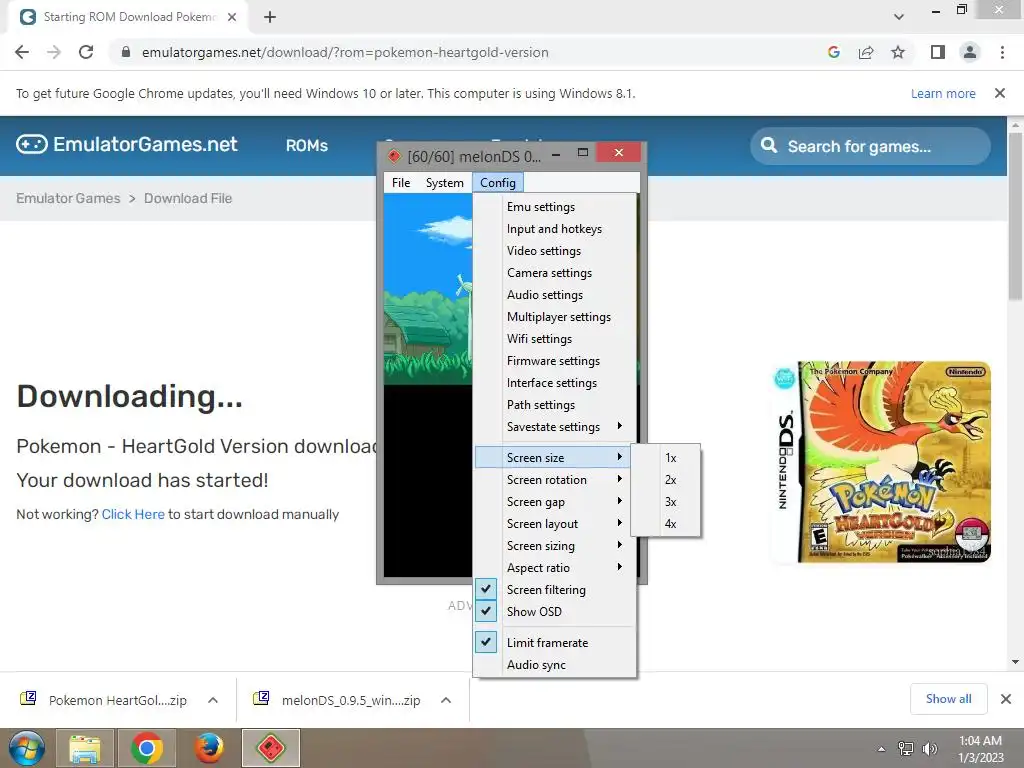Screen dimensions: 1024x768
Task: Open melonDS zip download options chevron
Action: pos(446,700)
